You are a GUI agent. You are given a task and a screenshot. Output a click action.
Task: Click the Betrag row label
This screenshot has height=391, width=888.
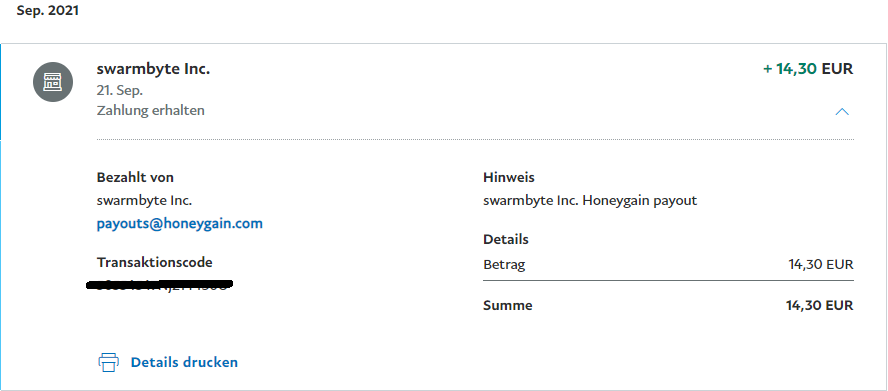pyautogui.click(x=504, y=265)
